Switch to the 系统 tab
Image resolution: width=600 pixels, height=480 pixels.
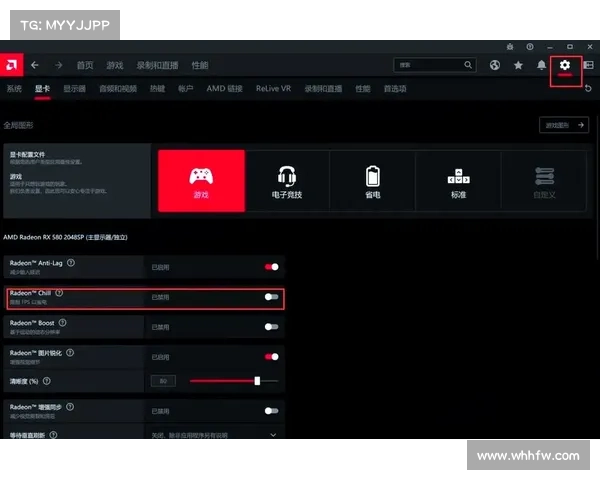click(x=14, y=89)
